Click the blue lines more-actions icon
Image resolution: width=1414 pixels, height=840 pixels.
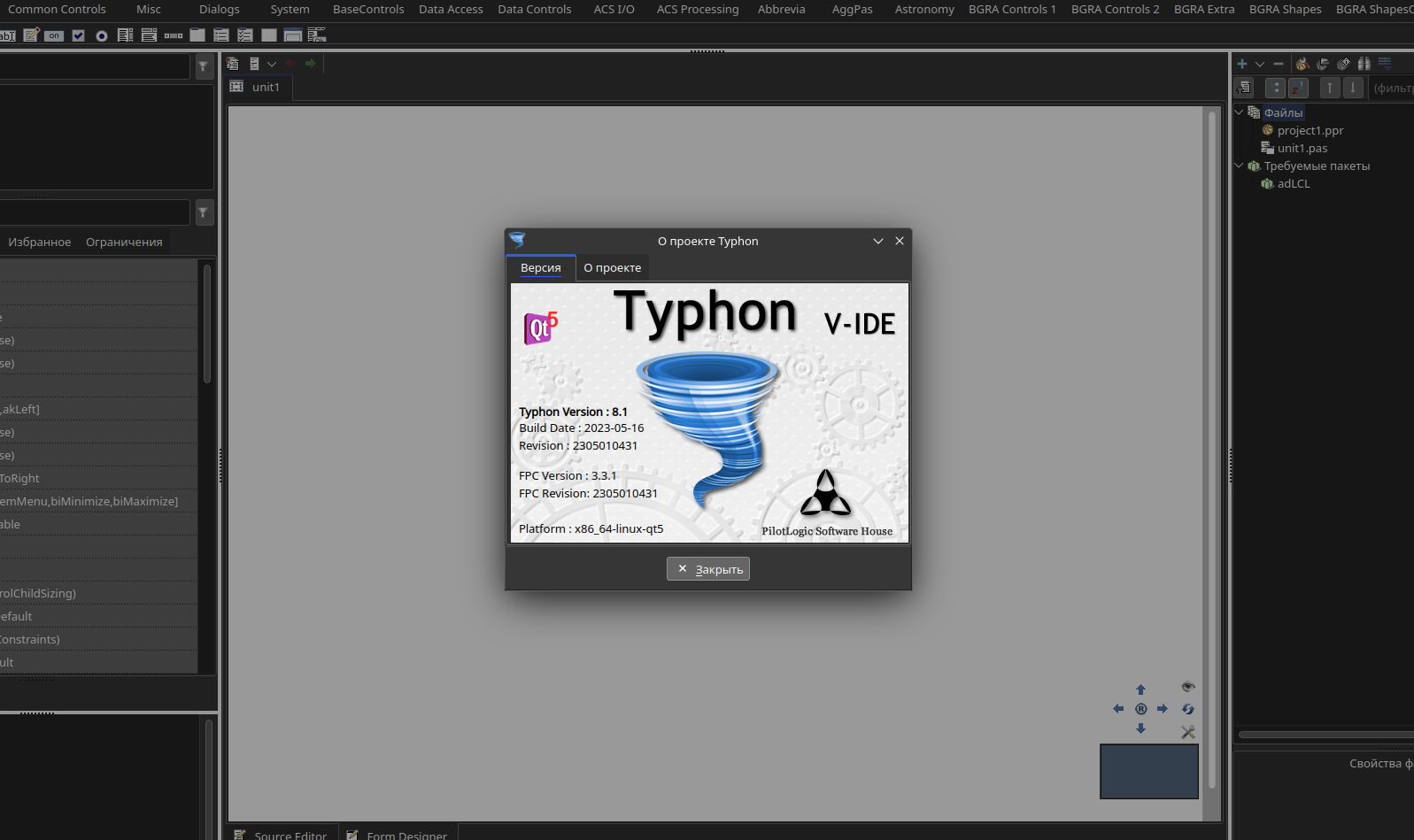(x=1385, y=64)
